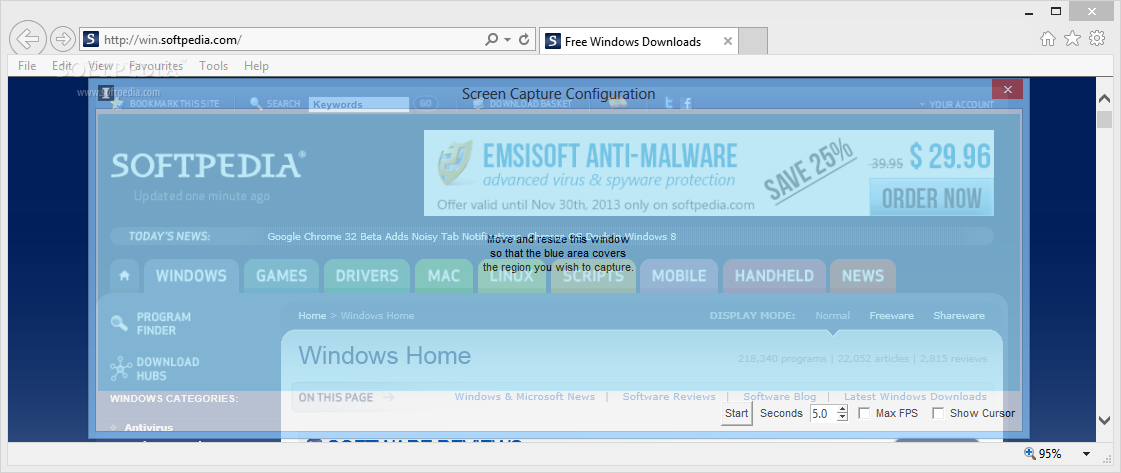
Task: Click the browser Back arrow button
Action: pos(28,39)
